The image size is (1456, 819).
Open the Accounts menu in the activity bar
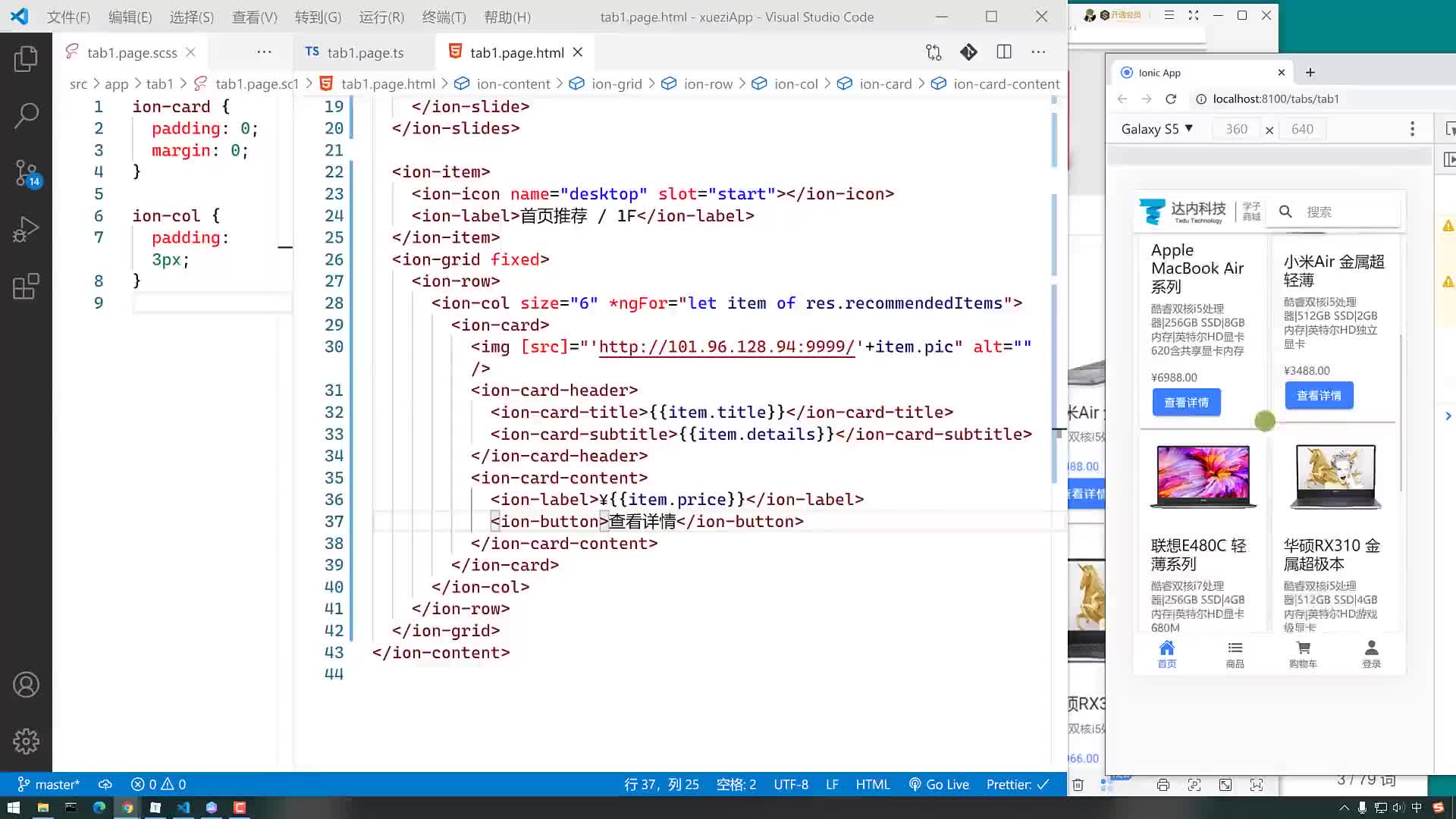26,685
